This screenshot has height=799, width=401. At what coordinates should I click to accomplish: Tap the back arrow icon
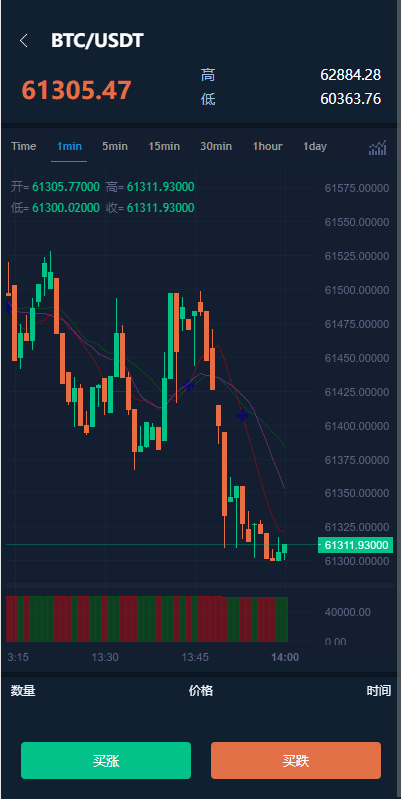click(x=23, y=41)
